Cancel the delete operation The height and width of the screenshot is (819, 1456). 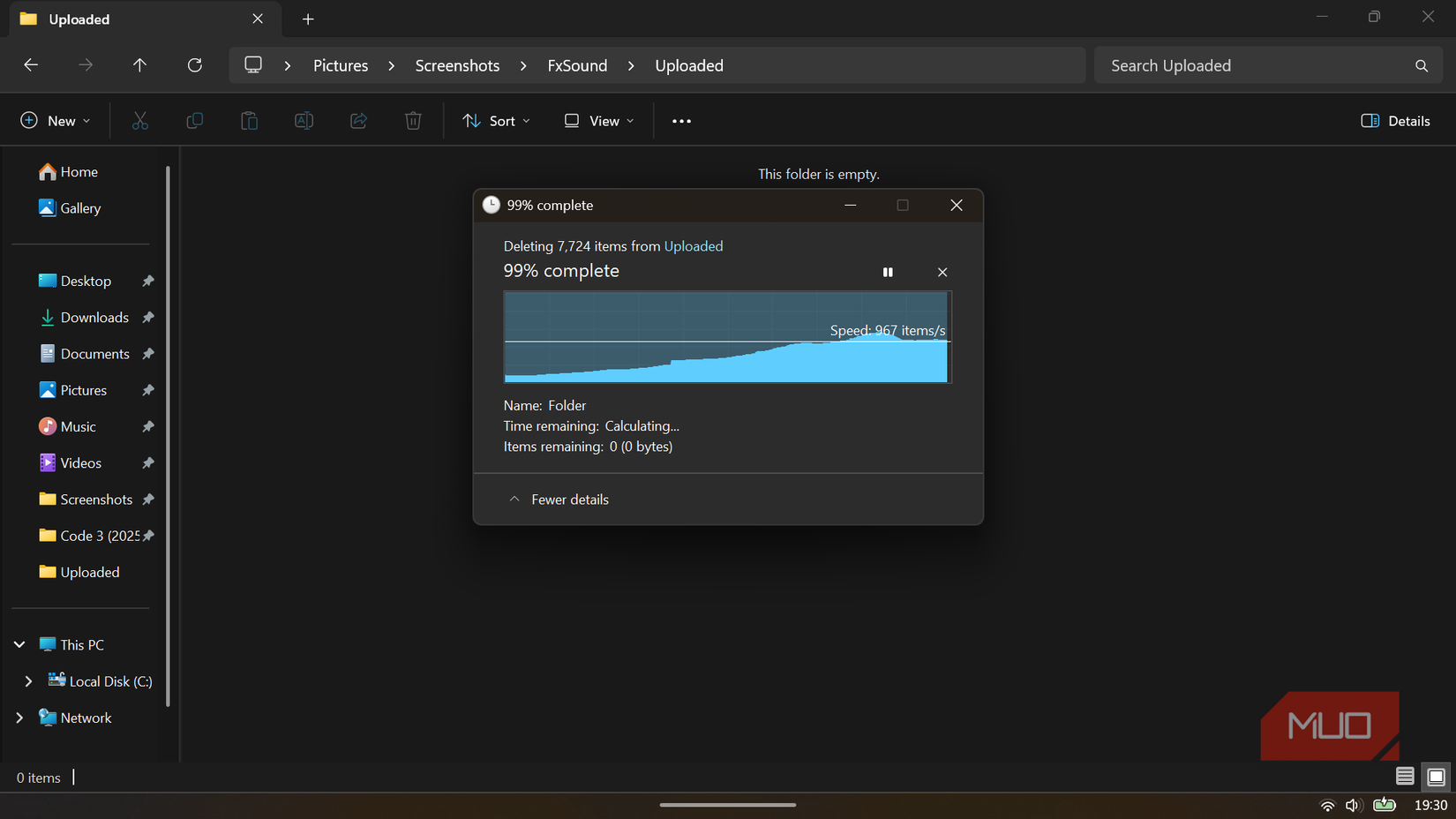tap(942, 272)
